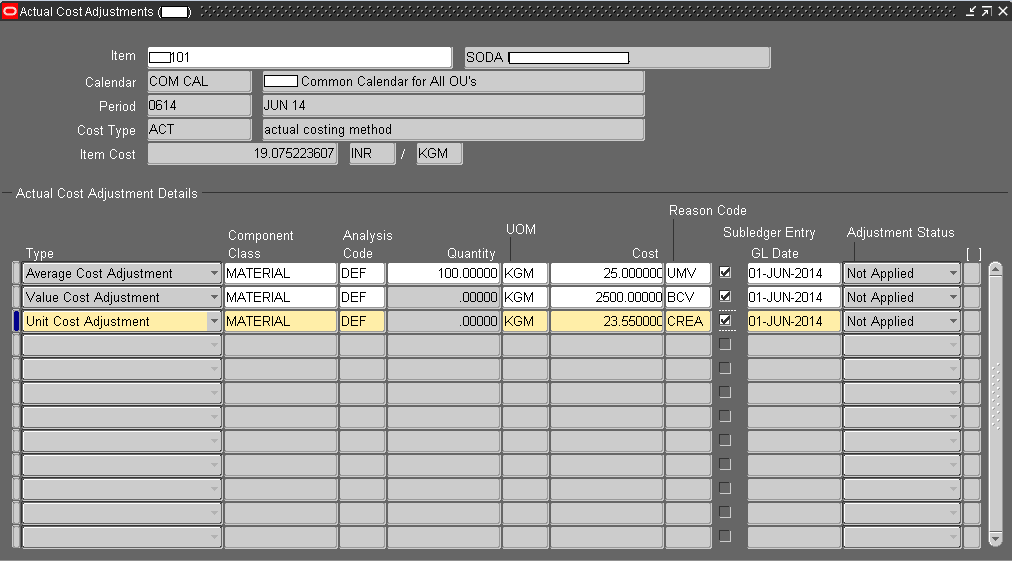Click Component Class MATERIAL in Unit Cost row
Screen dimensions: 1012x561
click(280, 321)
